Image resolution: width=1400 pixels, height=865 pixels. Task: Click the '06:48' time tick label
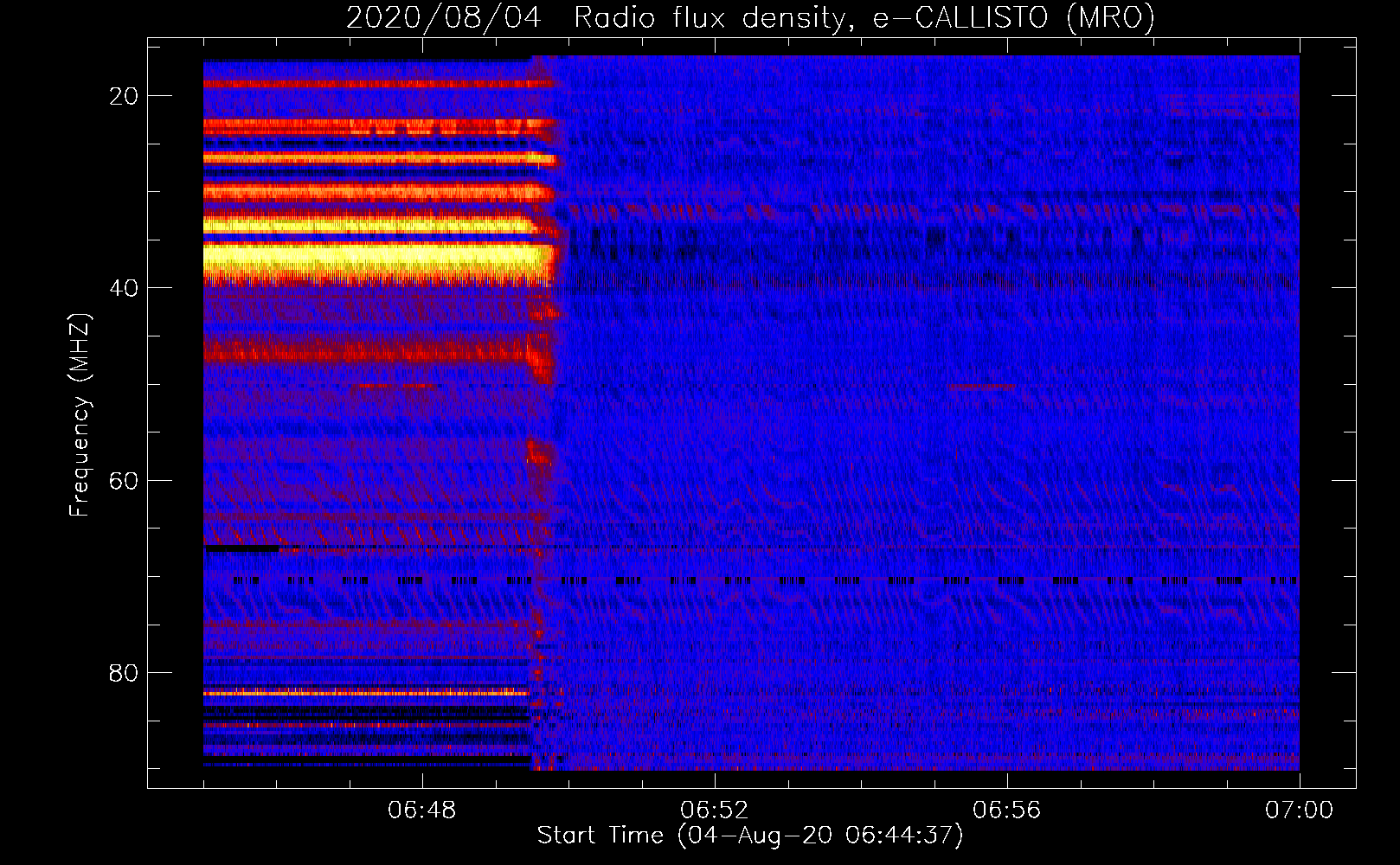coord(422,811)
